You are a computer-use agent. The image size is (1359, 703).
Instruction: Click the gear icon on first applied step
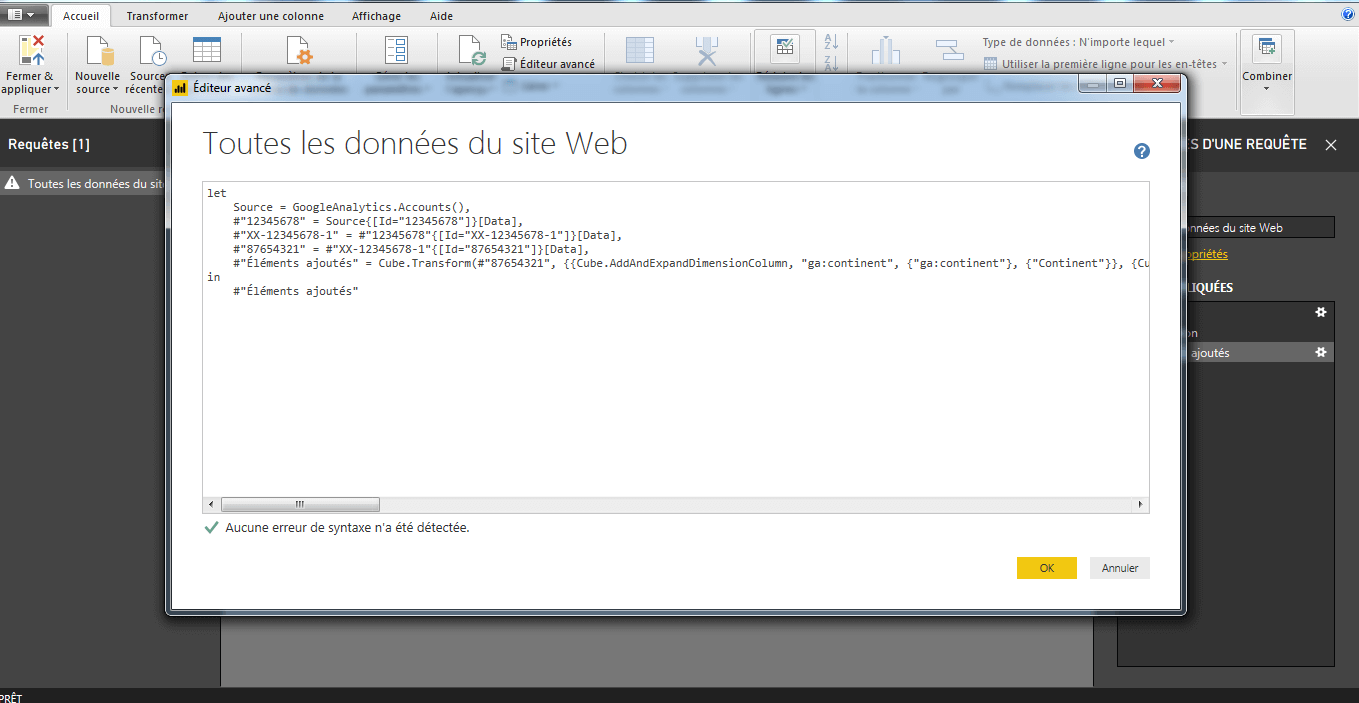(x=1321, y=312)
